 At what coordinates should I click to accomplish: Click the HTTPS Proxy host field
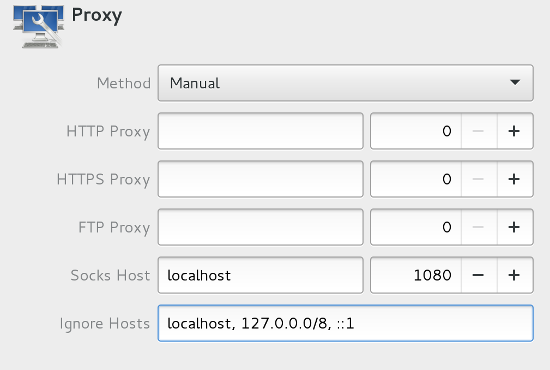coord(261,179)
